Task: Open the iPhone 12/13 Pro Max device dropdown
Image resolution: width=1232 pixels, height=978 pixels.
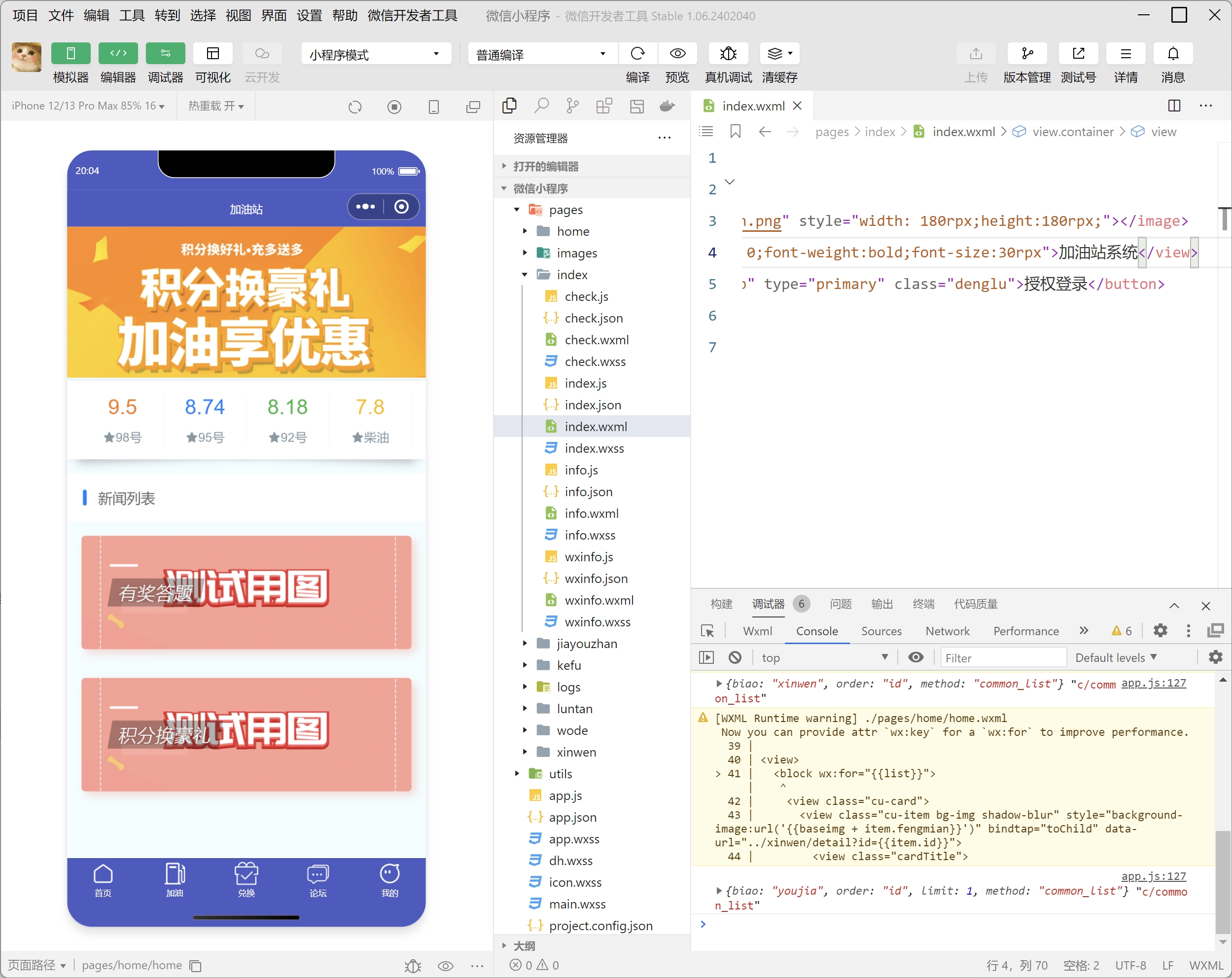Action: 88,106
